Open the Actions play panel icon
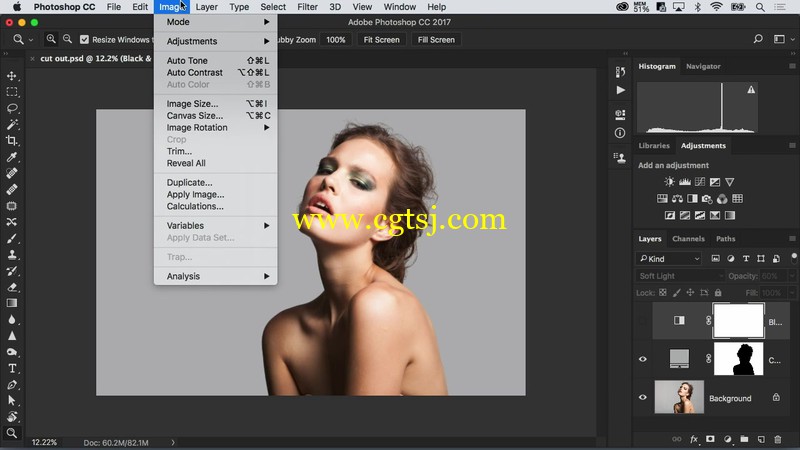 pyautogui.click(x=620, y=90)
